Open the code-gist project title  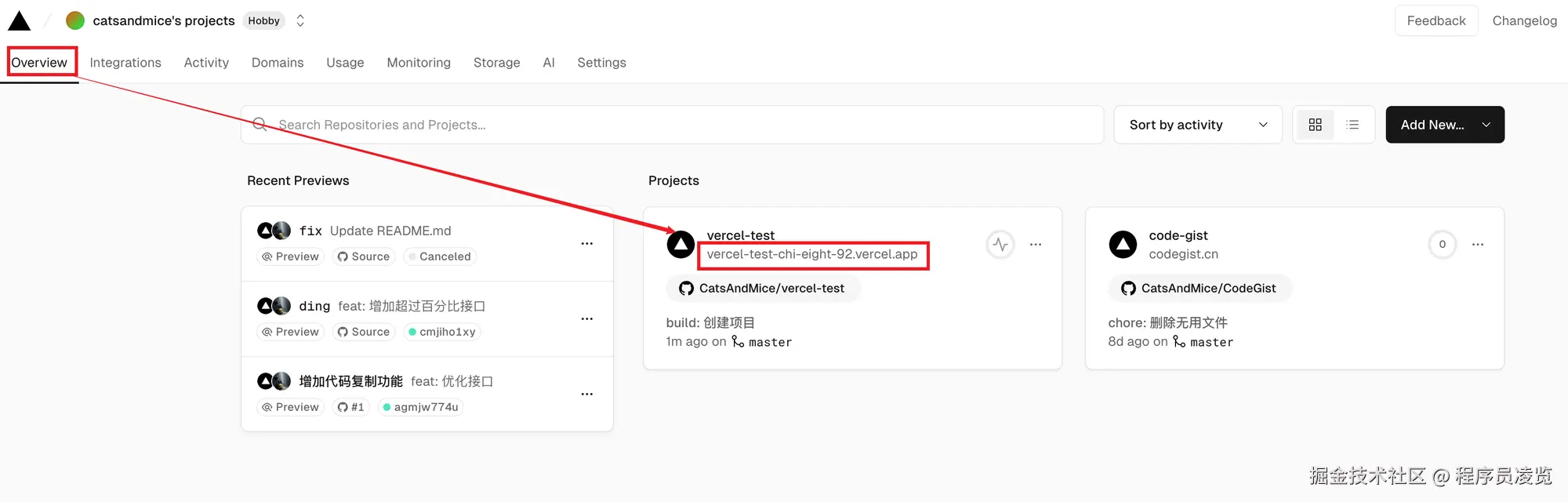[1178, 235]
